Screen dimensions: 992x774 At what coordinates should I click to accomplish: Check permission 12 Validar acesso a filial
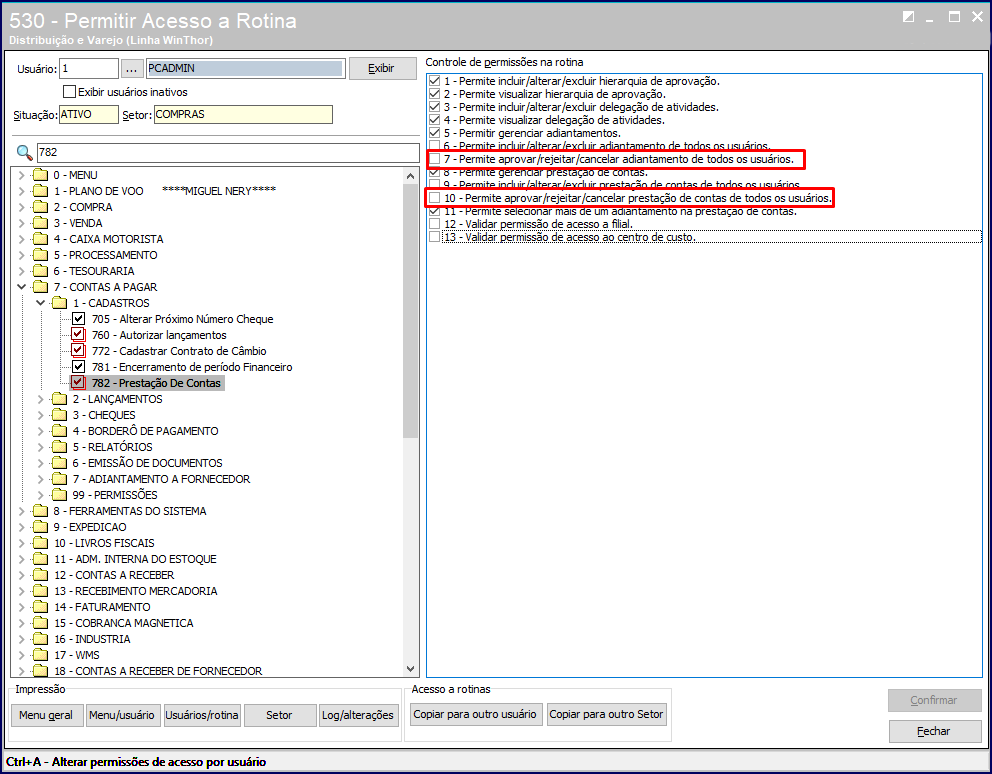(x=435, y=224)
